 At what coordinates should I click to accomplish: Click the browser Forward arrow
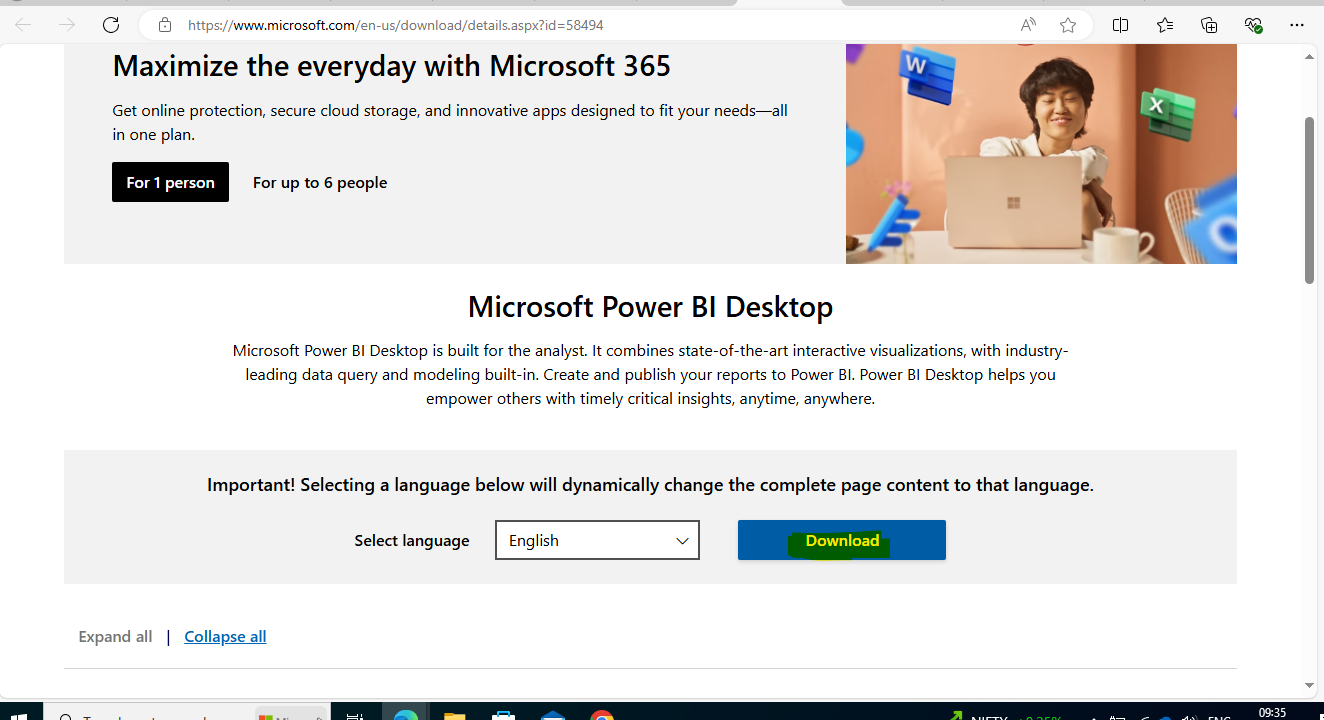click(67, 25)
